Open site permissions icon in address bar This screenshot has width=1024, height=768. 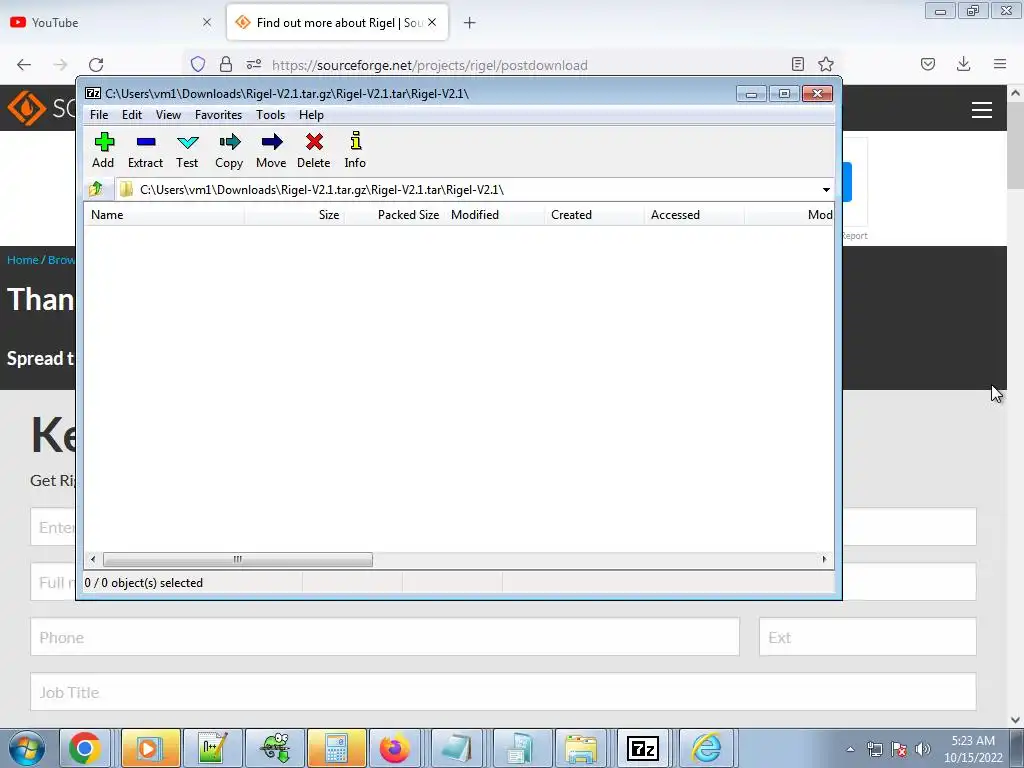coord(254,64)
